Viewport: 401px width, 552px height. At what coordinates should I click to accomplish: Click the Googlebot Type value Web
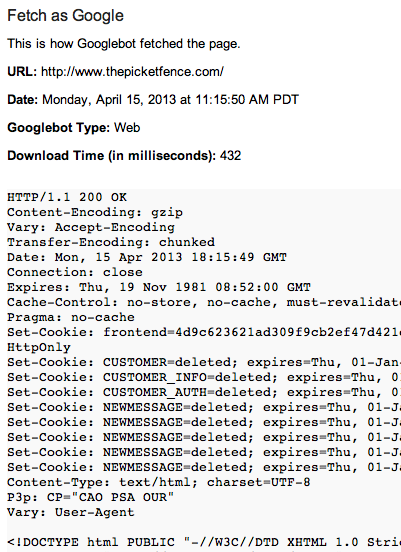point(127,127)
